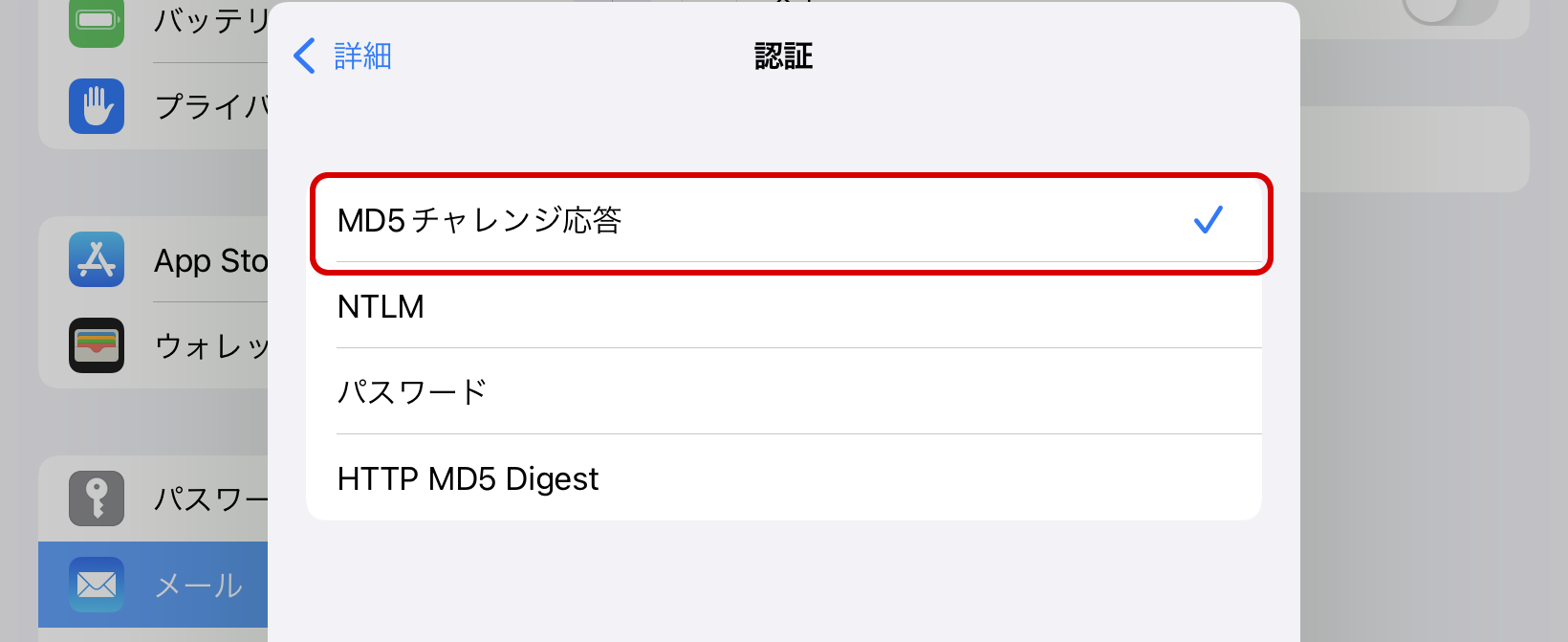
Task: Choose パスワード authentication option
Action: (x=784, y=392)
